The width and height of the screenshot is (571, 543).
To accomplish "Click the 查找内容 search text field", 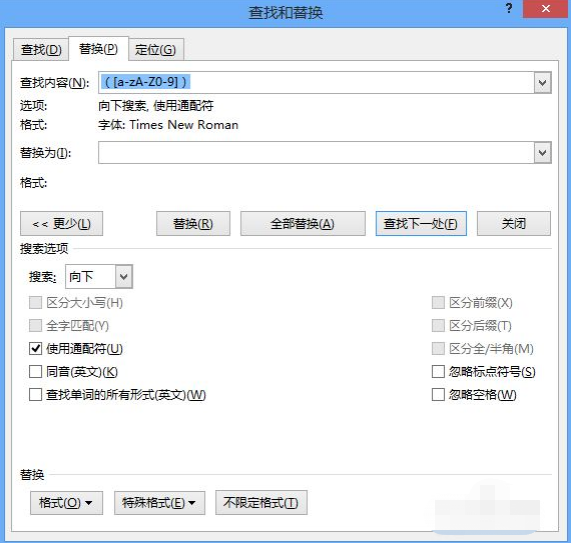I will point(316,83).
